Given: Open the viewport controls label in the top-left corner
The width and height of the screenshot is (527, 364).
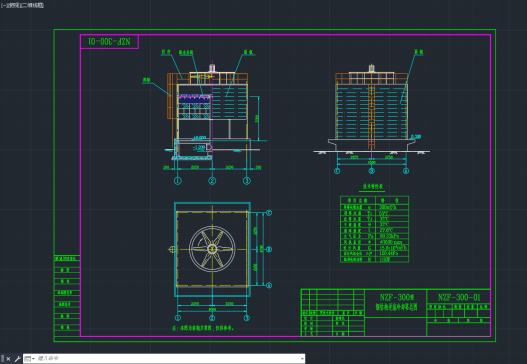Looking at the screenshot, I should click(22, 5).
